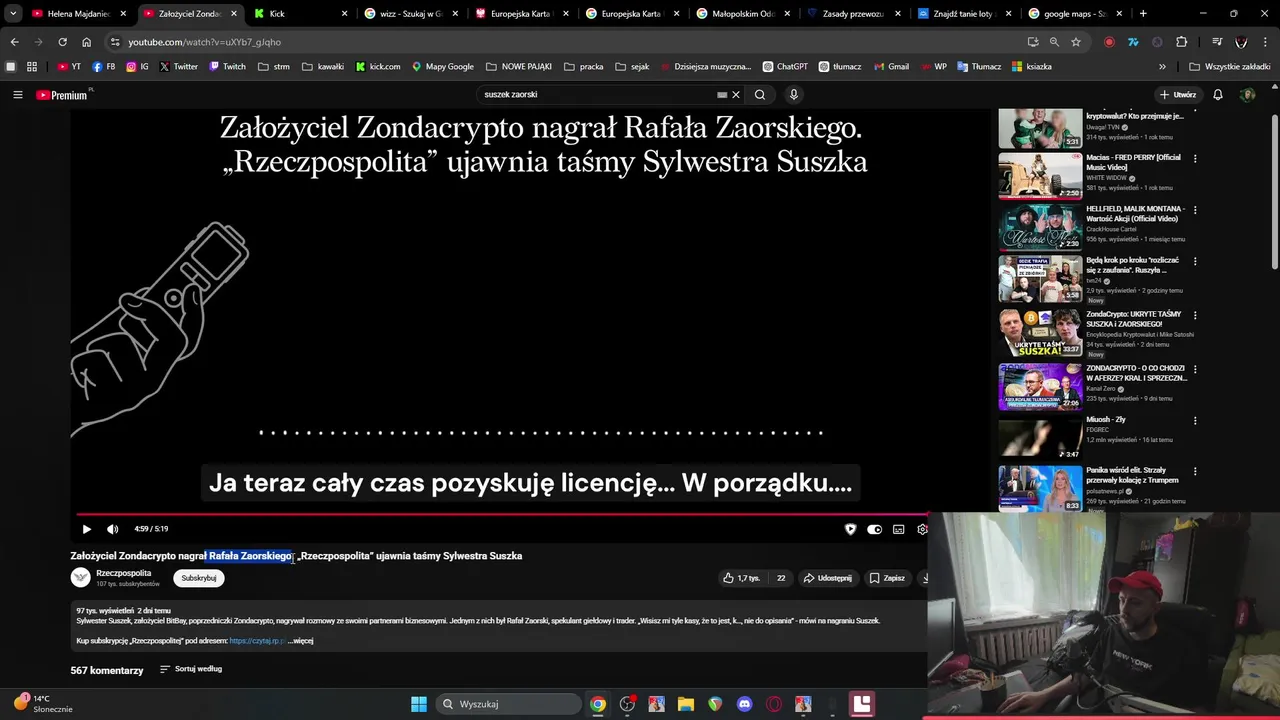Open Wszystkie zakładki folder
This screenshot has height=720, width=1280.
coord(1230,67)
